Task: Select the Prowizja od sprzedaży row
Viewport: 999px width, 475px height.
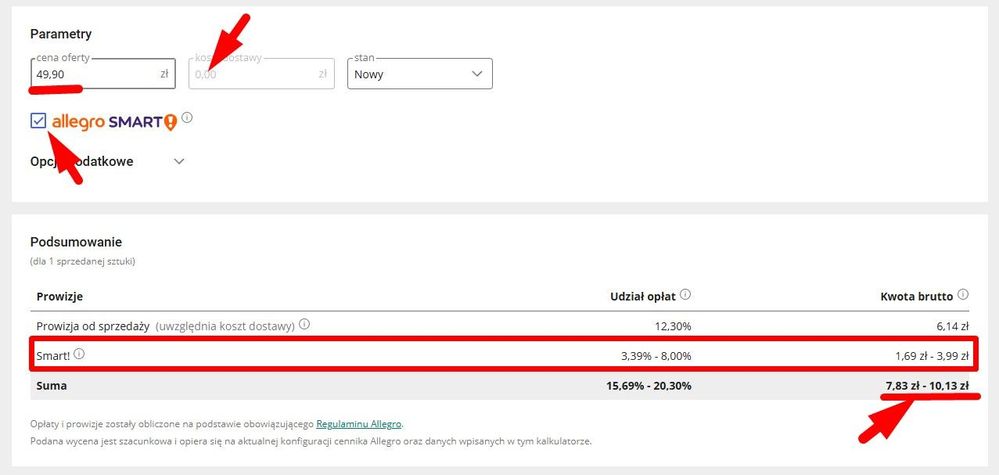Action: [x=500, y=325]
